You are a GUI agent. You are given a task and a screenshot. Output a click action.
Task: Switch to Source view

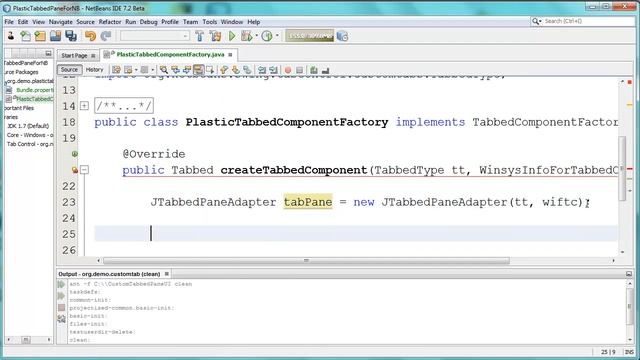point(69,69)
